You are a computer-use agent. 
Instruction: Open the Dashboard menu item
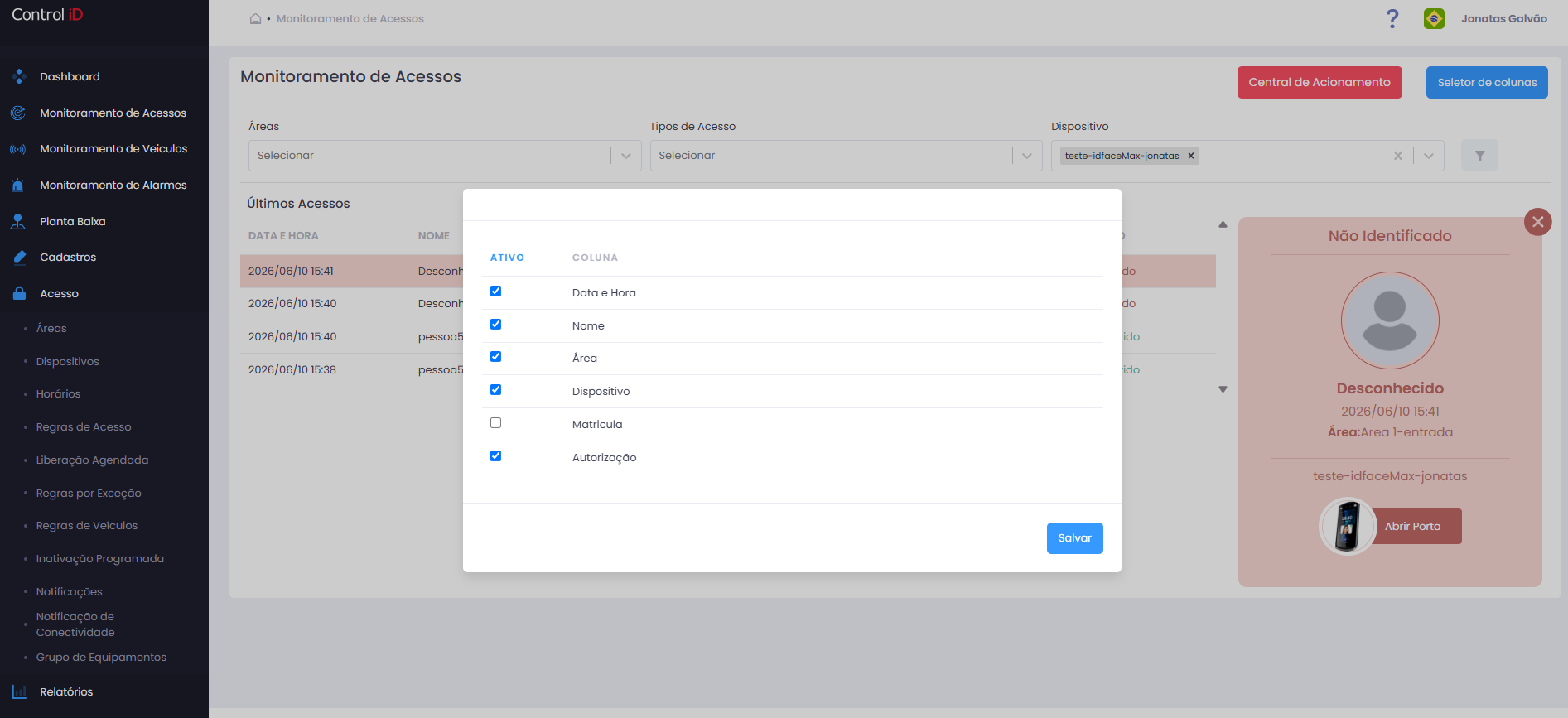[x=70, y=76]
